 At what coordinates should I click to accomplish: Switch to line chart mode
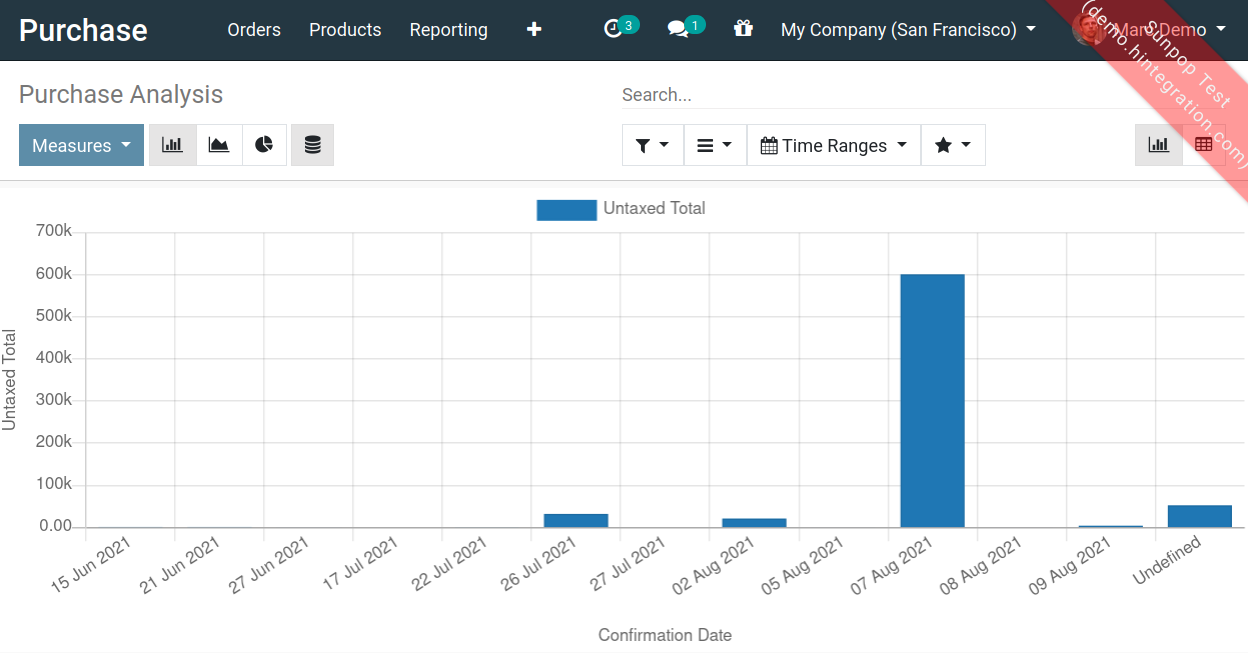[x=219, y=145]
